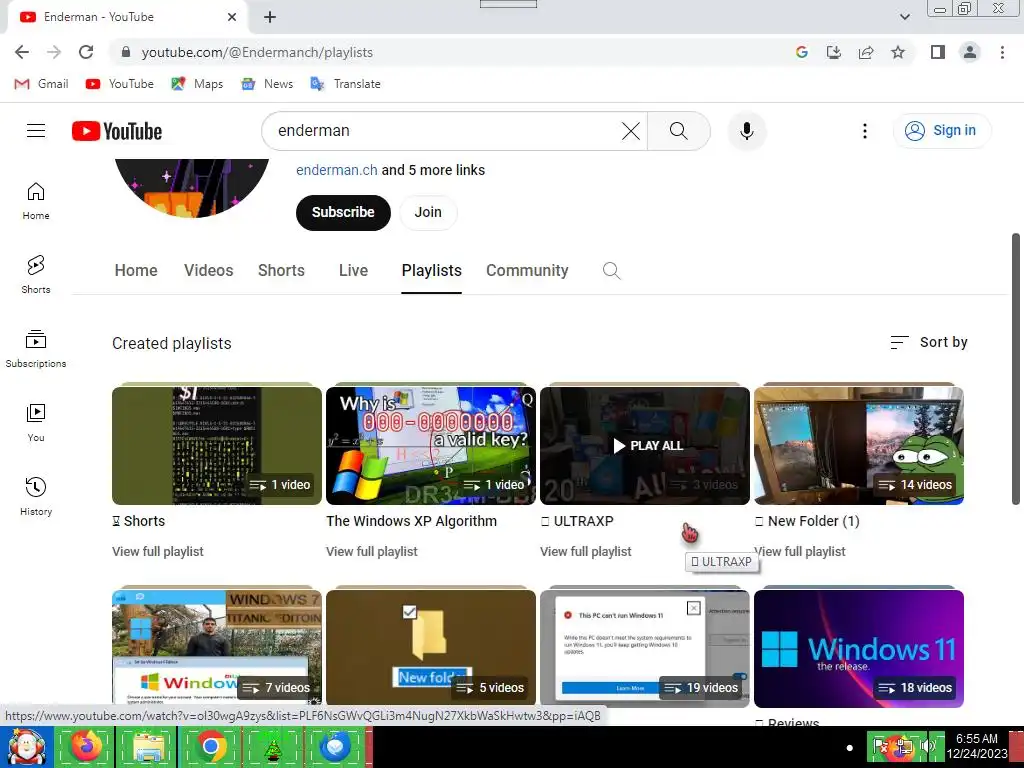Open the 7 videos Windows 7 thumbnail
The width and height of the screenshot is (1024, 768).
(x=217, y=648)
